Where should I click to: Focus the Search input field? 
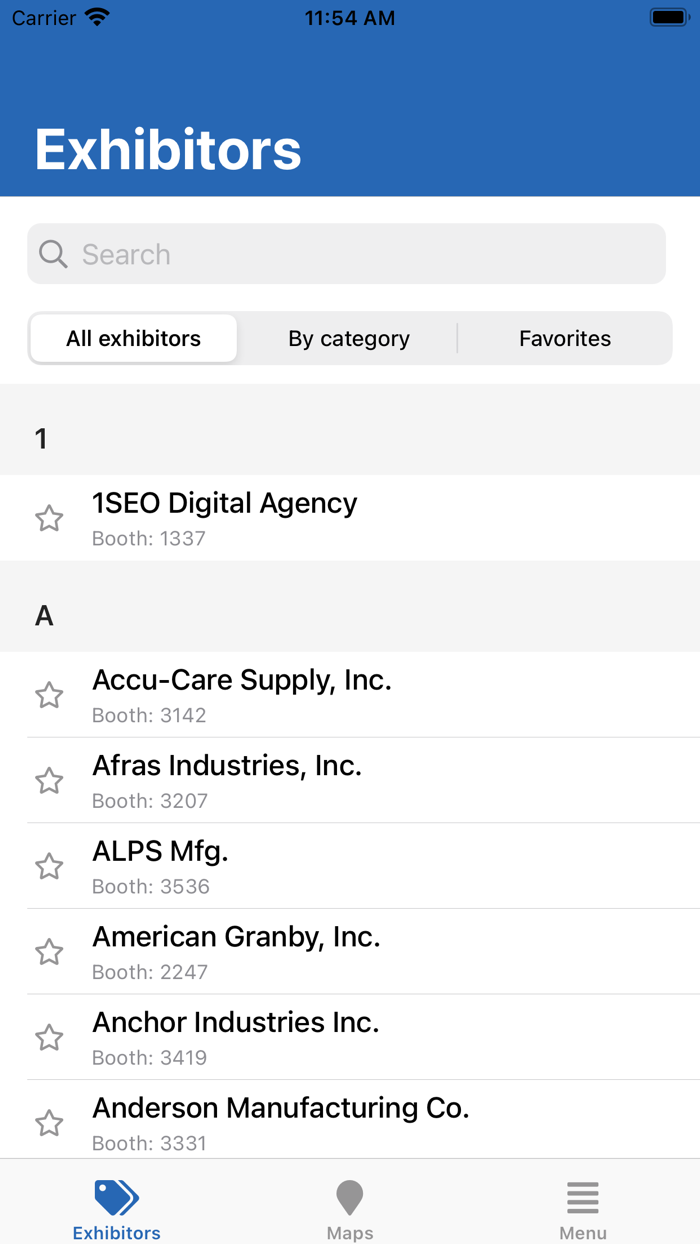coord(370,254)
